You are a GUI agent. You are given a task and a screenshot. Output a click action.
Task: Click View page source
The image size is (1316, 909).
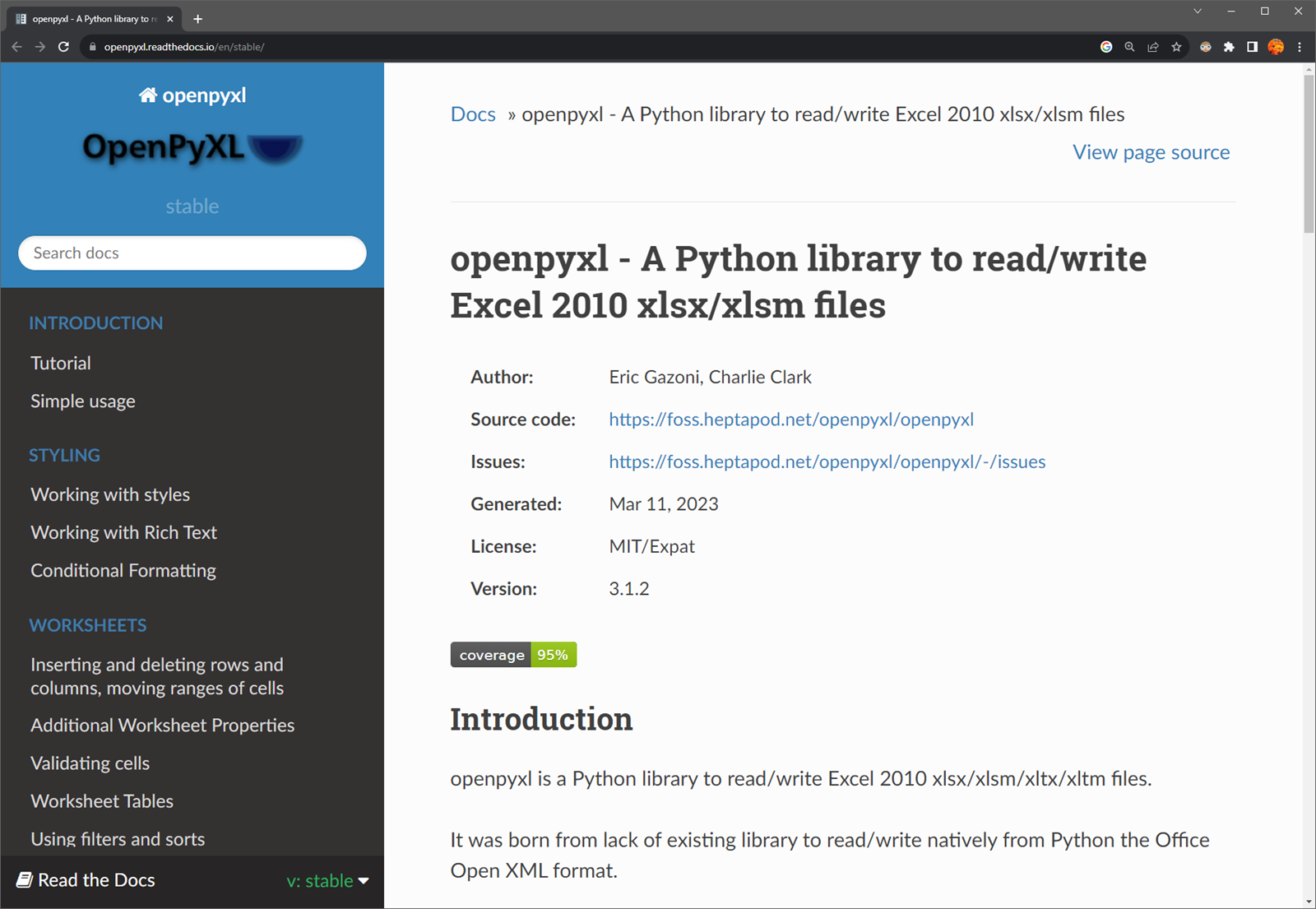(1151, 152)
